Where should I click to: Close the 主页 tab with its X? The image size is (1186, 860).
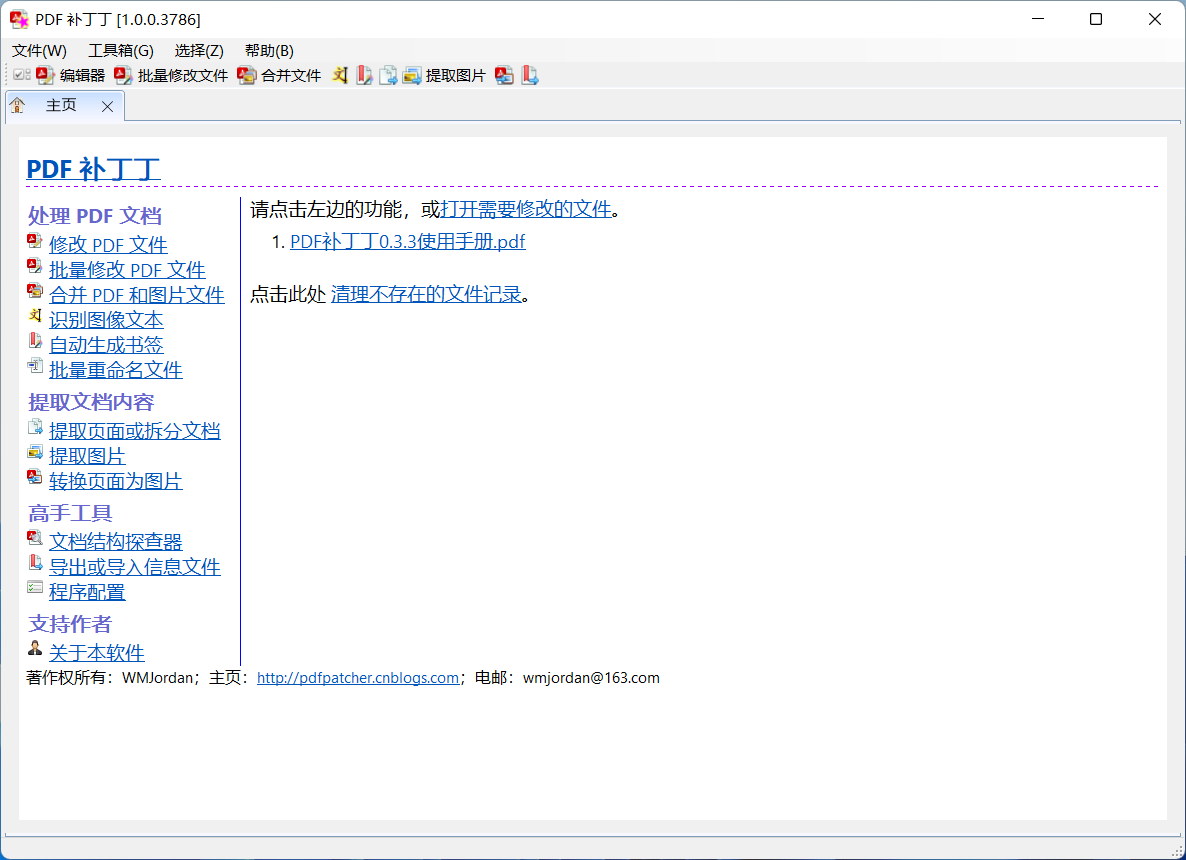point(107,105)
